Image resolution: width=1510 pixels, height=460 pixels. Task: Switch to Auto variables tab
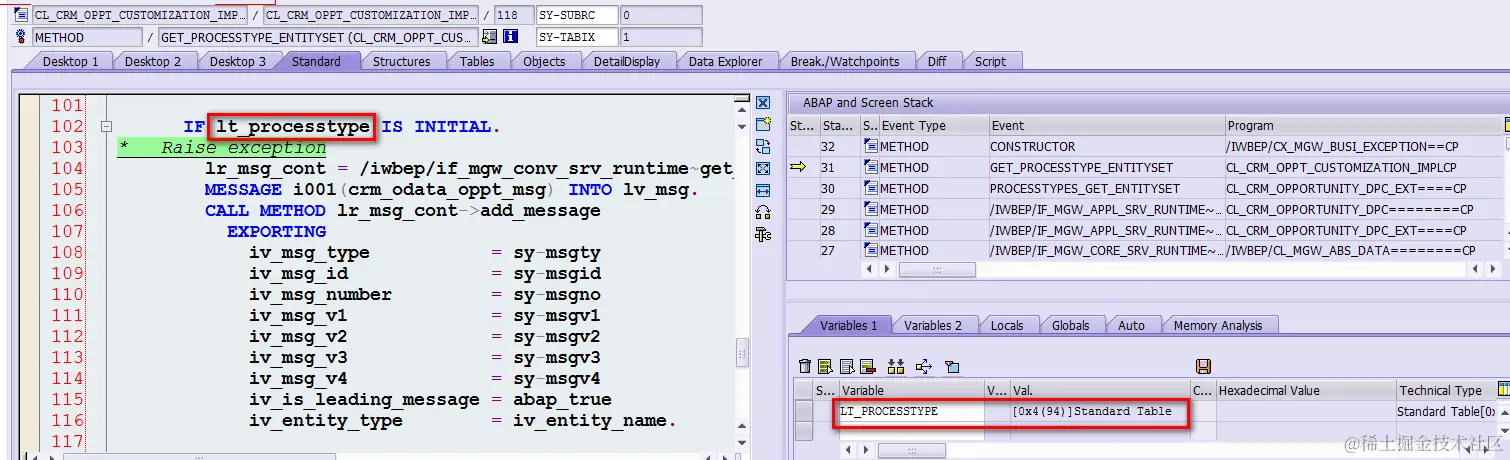(1131, 325)
